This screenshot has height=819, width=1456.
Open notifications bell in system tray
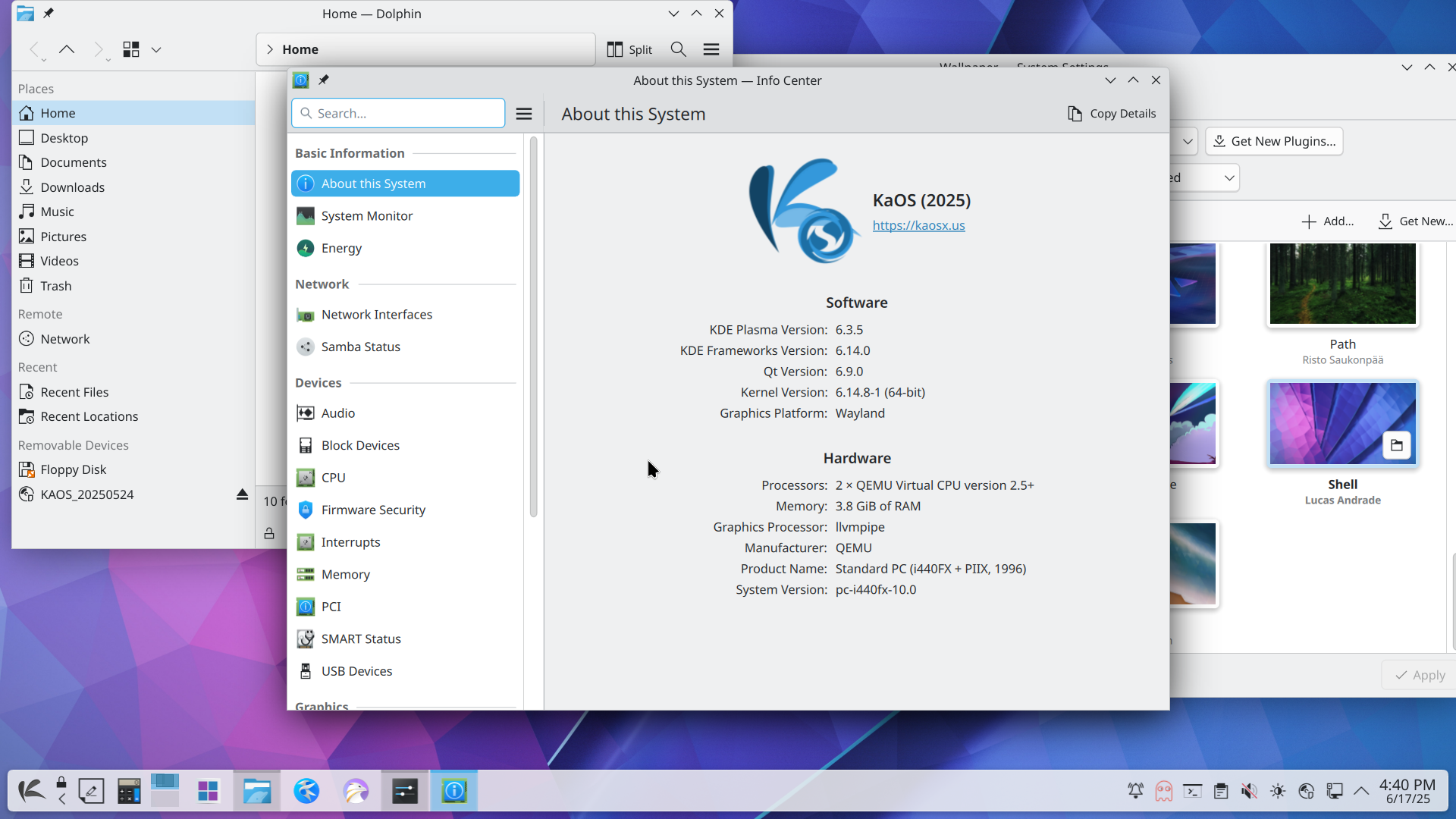(x=1135, y=791)
